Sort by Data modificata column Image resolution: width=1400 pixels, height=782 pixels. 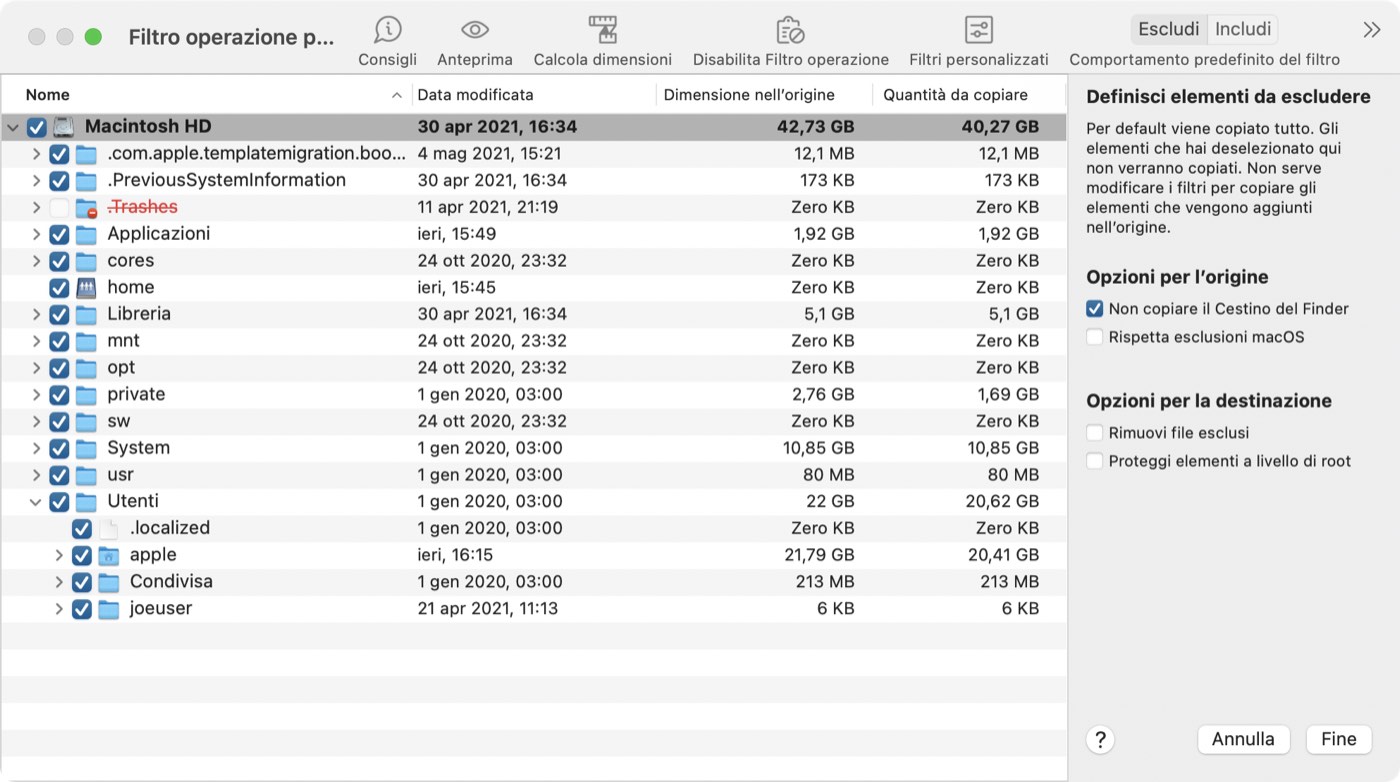coord(534,95)
